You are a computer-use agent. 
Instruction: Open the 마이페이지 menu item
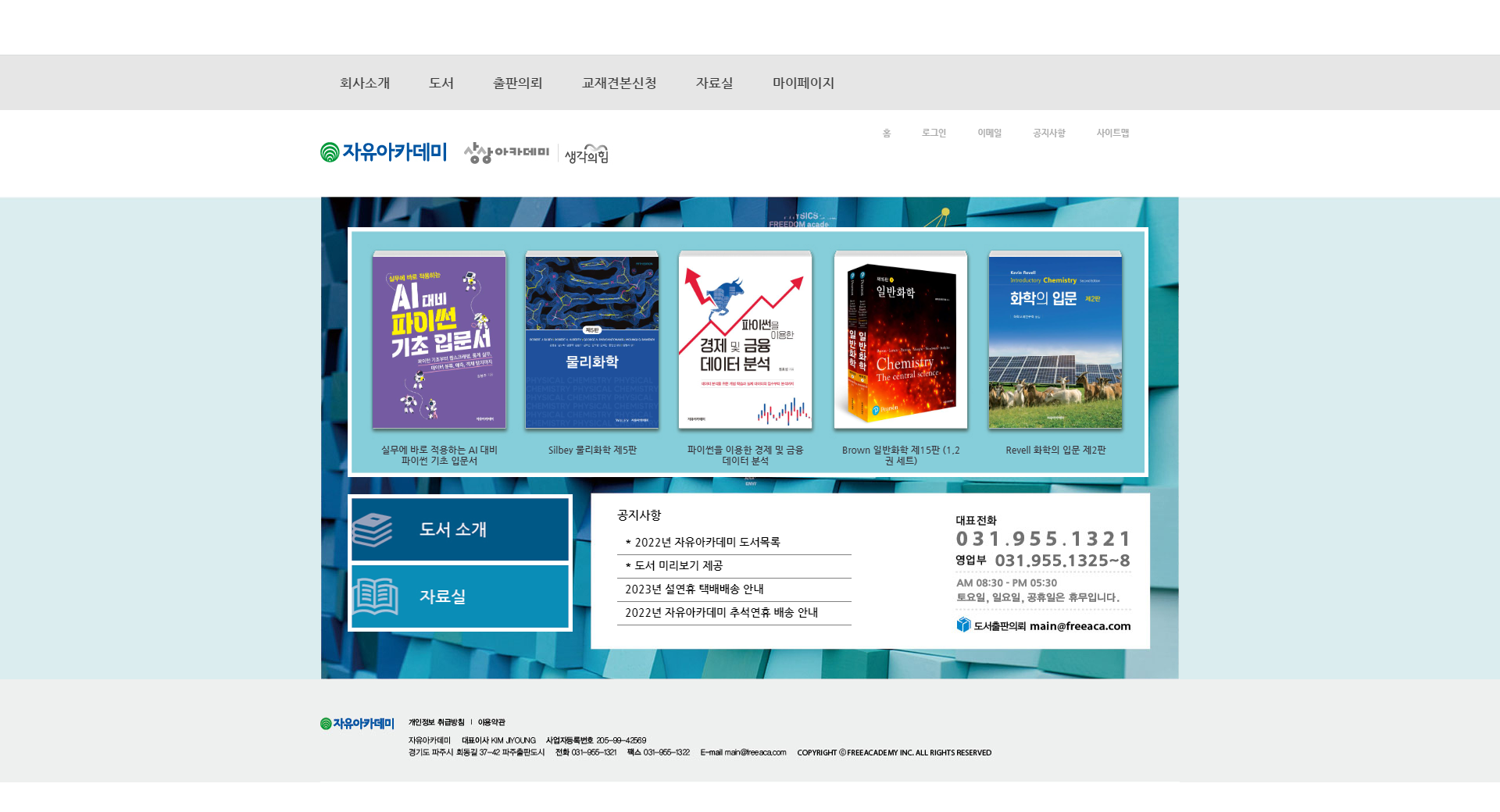[x=803, y=83]
